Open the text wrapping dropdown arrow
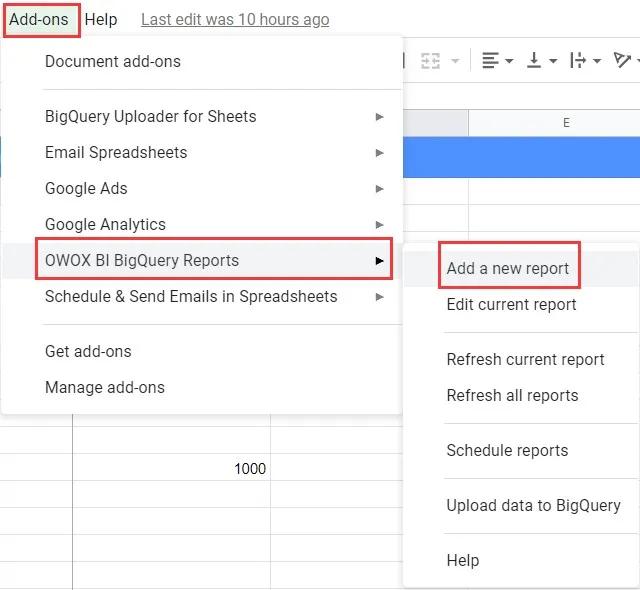Viewport: 640px width, 590px height. 597,61
